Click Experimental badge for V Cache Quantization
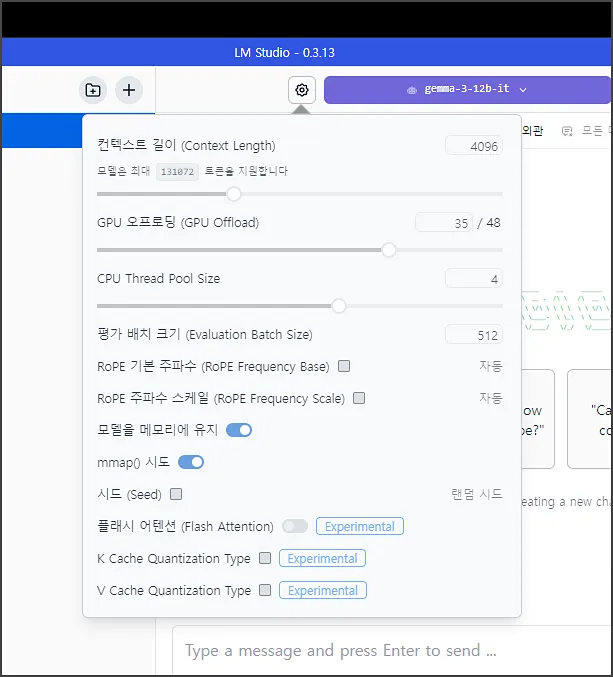The height and width of the screenshot is (677, 613). [323, 590]
